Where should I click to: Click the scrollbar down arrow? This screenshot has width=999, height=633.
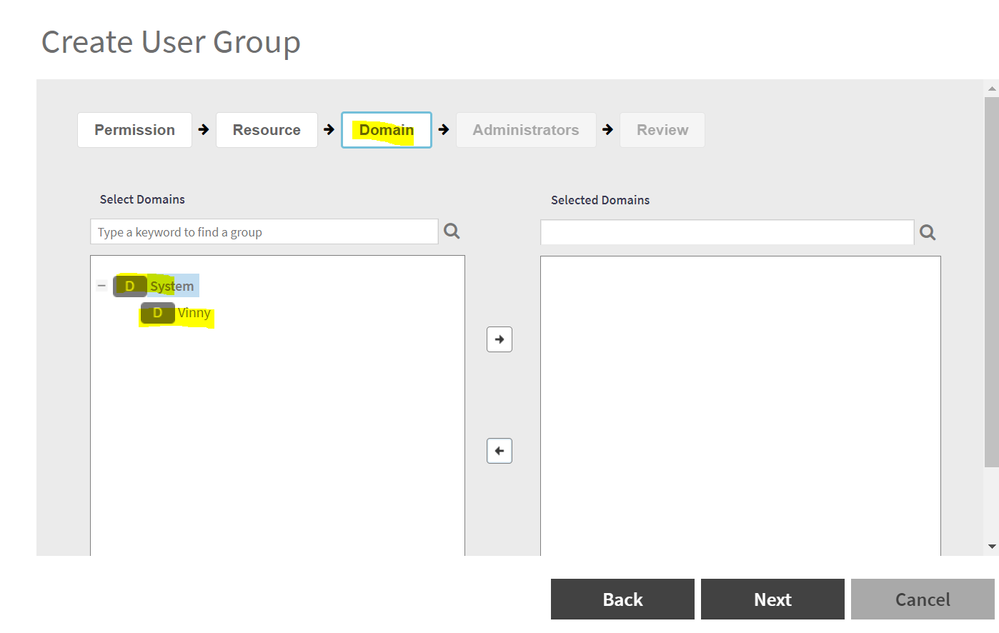coord(991,546)
